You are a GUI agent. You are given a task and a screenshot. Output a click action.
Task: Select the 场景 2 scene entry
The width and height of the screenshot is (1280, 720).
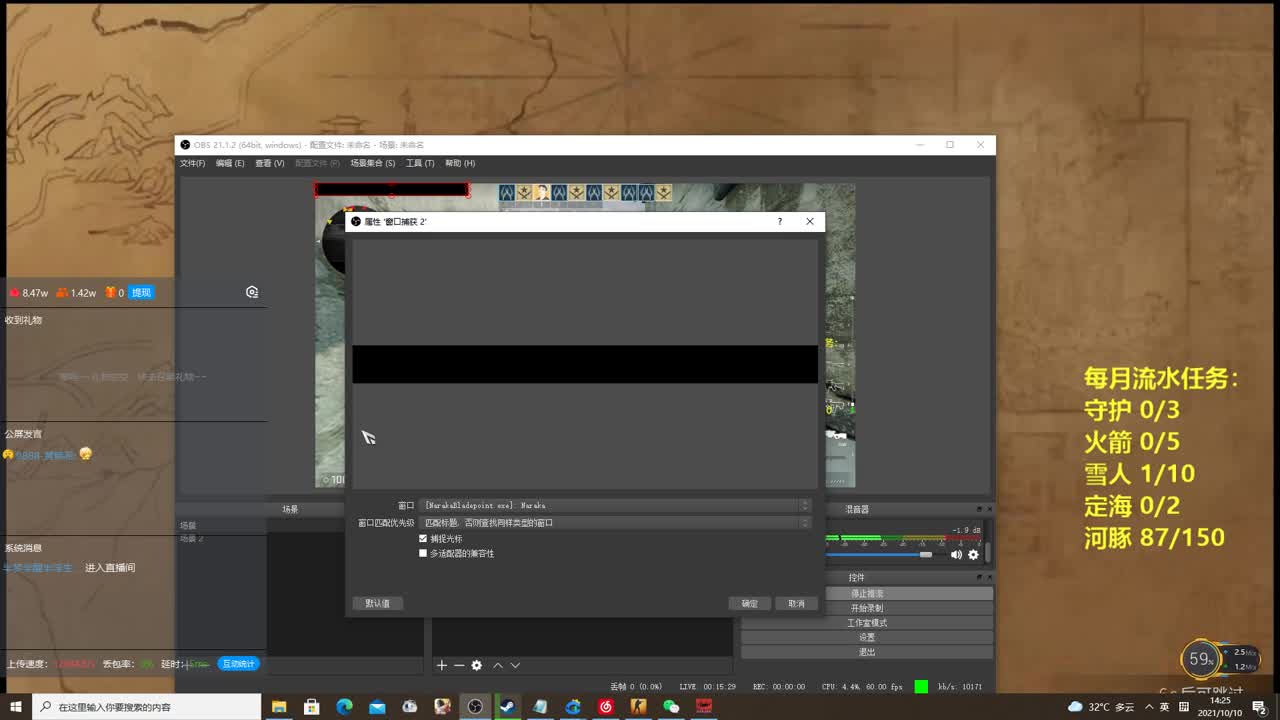[x=192, y=539]
